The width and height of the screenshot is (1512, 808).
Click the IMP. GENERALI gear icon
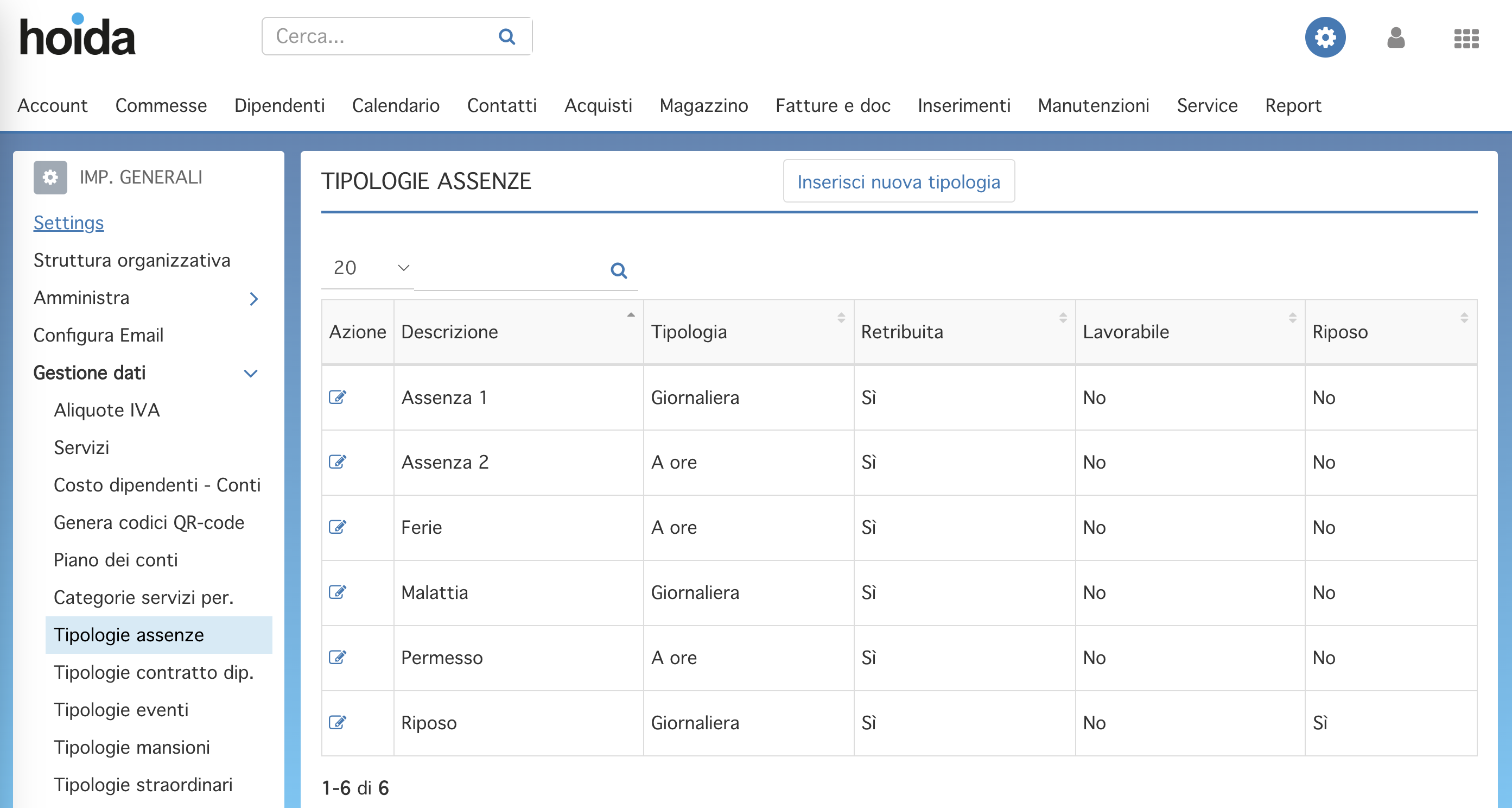[x=50, y=178]
